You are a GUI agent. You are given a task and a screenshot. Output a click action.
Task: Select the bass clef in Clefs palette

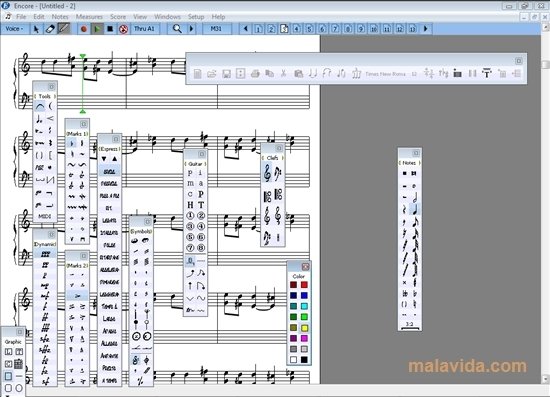[278, 173]
